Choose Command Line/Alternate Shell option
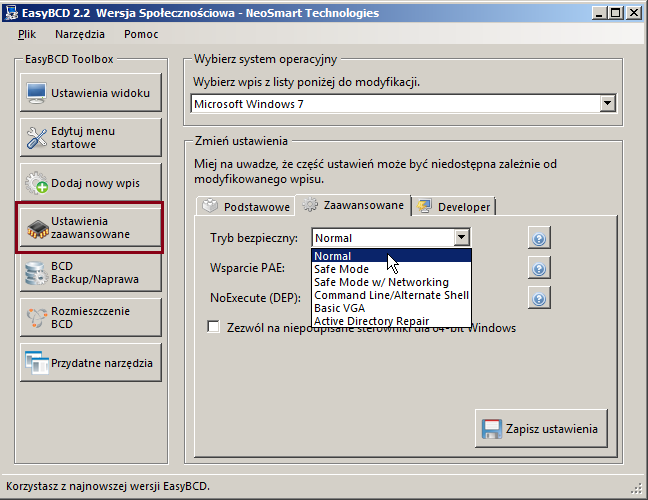648x500 pixels. click(x=391, y=295)
